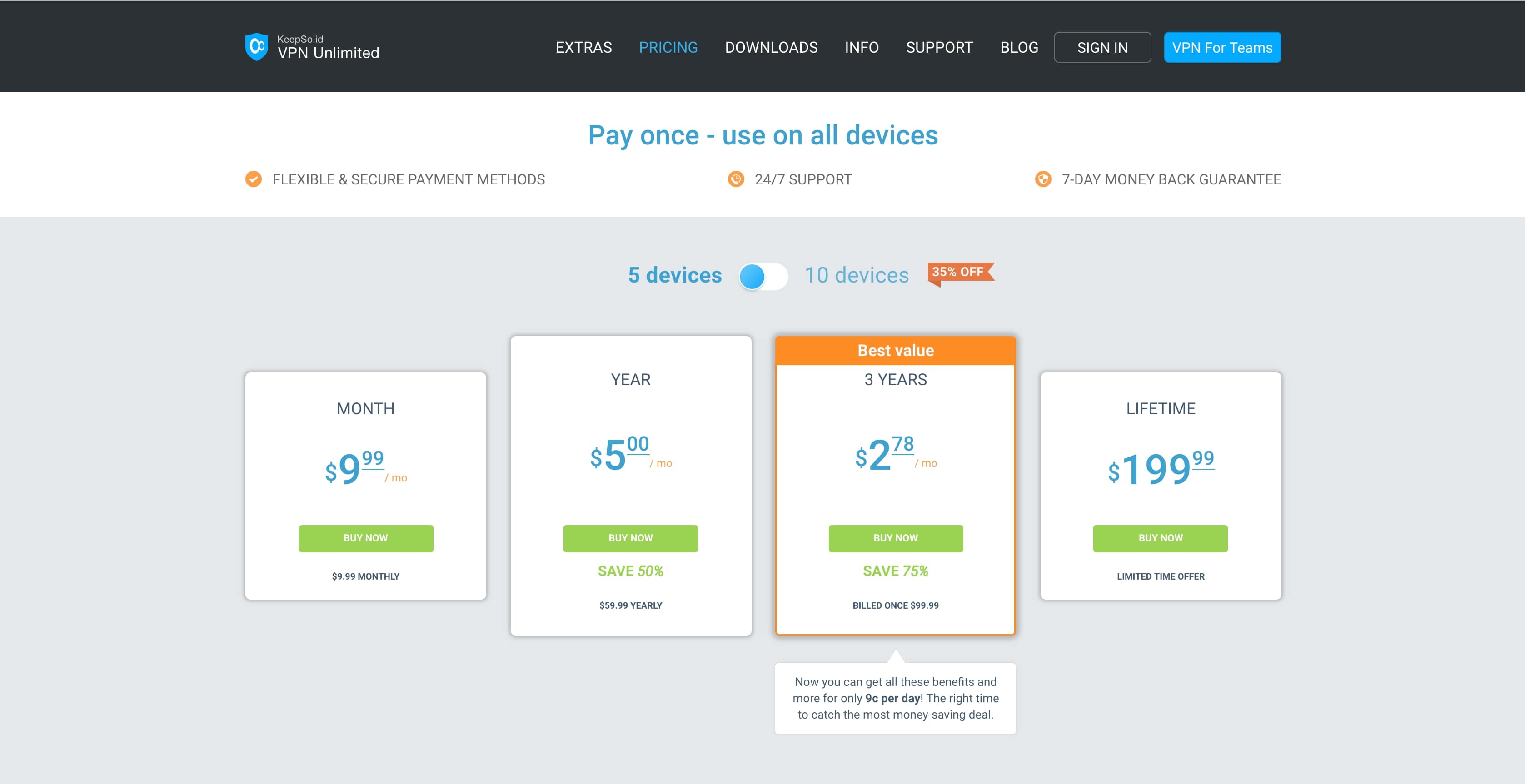Viewport: 1525px width, 784px height.
Task: Open VPN For Teams
Action: [x=1222, y=47]
